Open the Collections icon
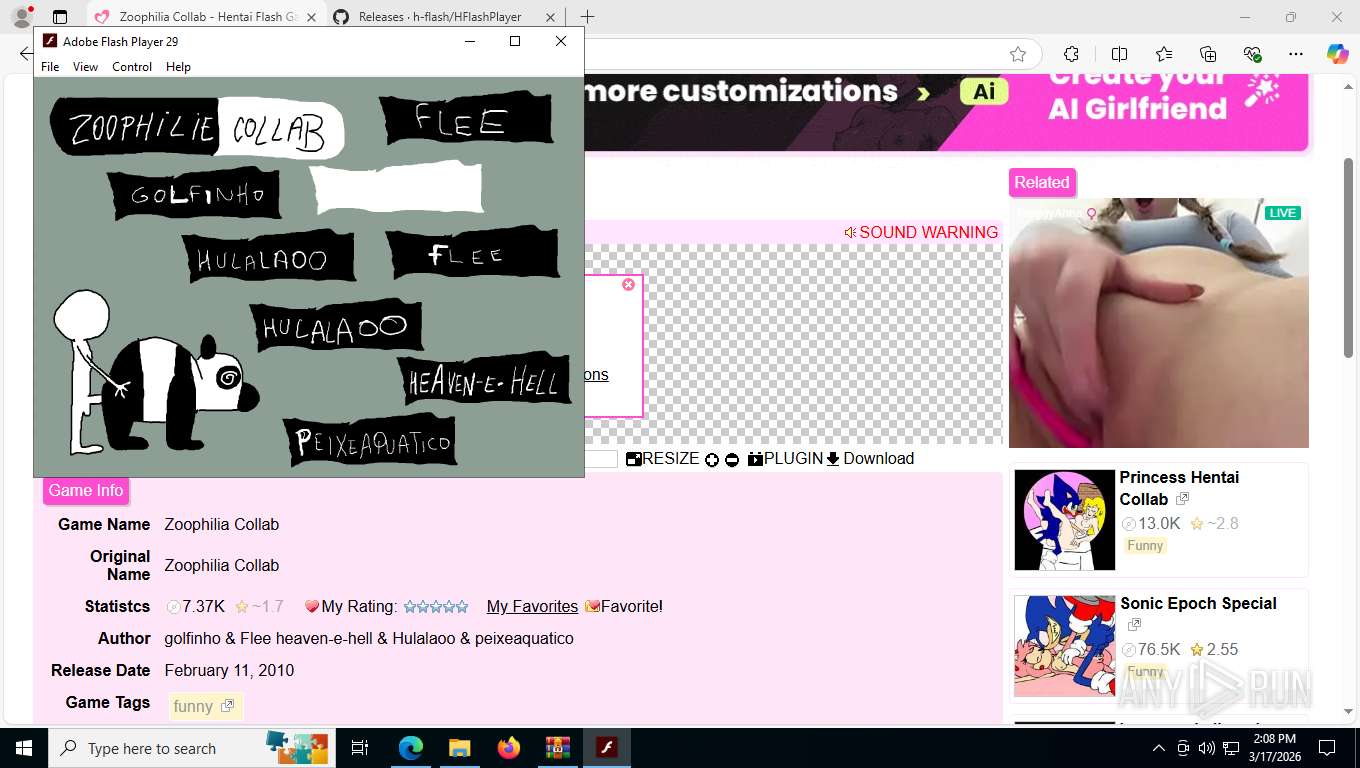The image size is (1360, 768). click(1208, 54)
